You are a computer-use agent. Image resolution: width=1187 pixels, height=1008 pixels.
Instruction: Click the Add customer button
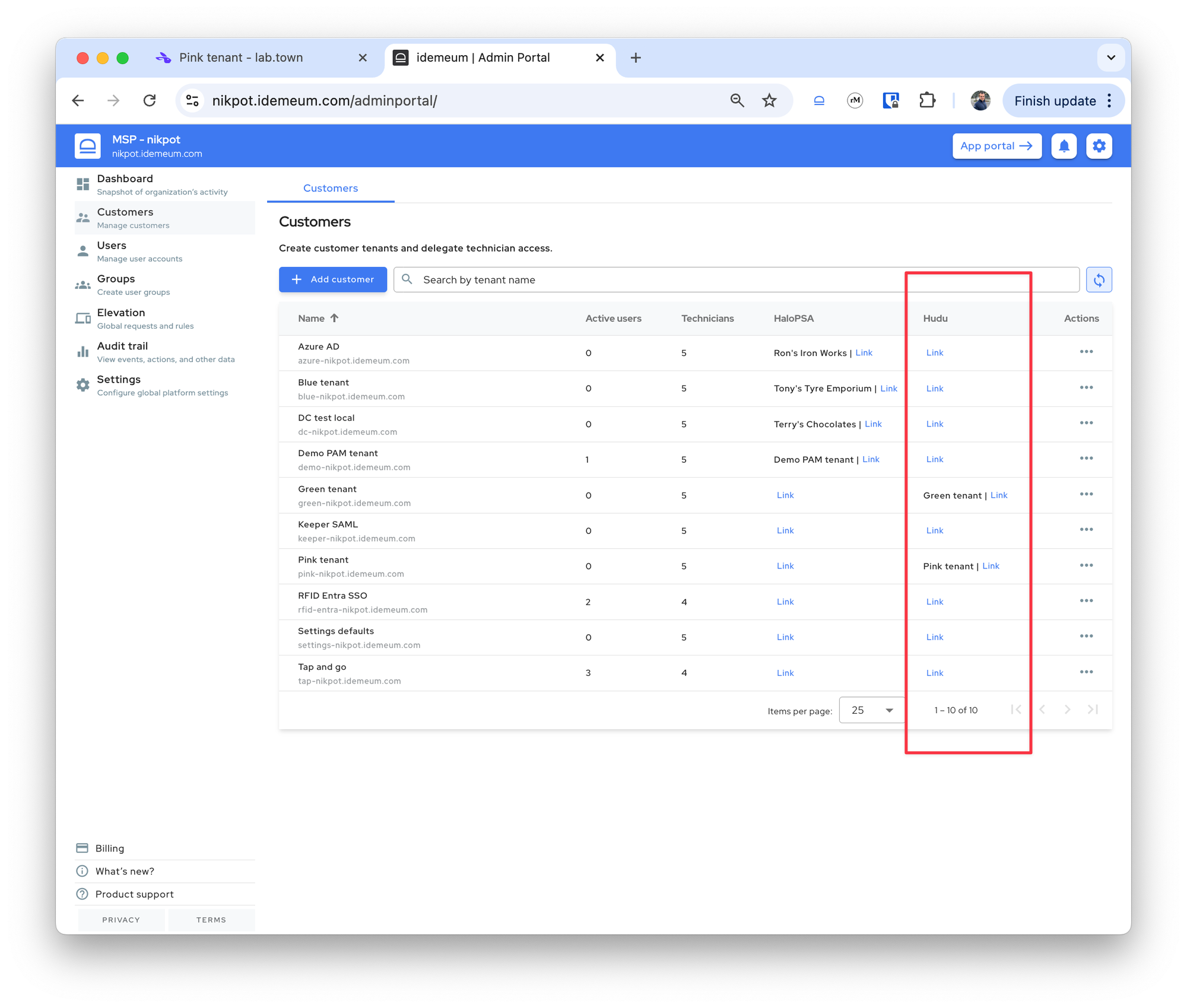[333, 279]
